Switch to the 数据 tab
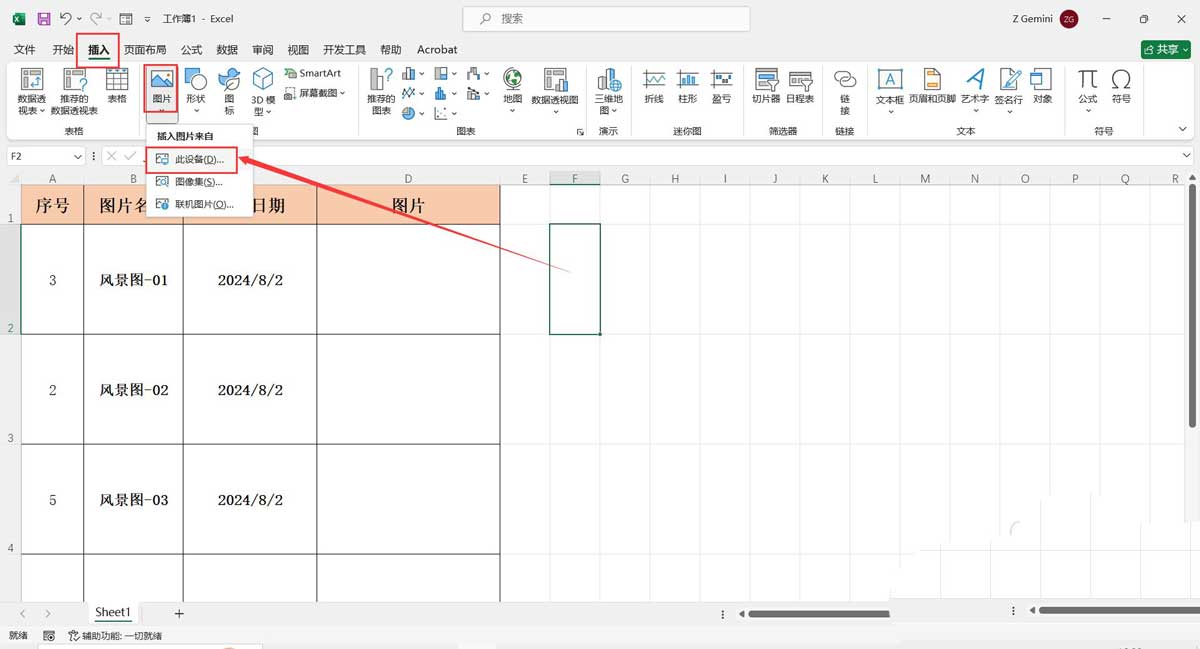The height and width of the screenshot is (649, 1200). pos(227,49)
